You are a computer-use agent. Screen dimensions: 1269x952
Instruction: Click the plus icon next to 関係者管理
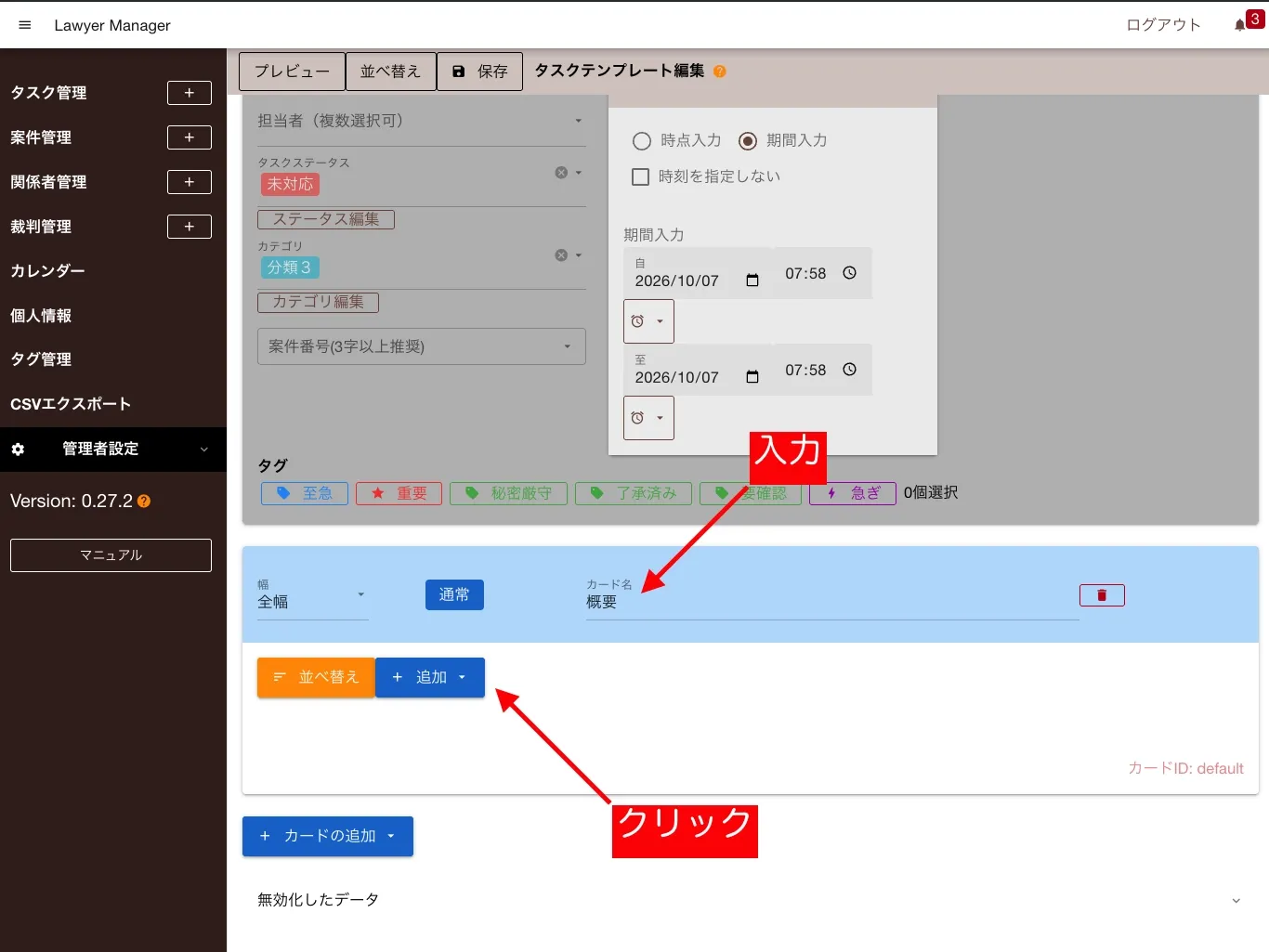click(190, 182)
